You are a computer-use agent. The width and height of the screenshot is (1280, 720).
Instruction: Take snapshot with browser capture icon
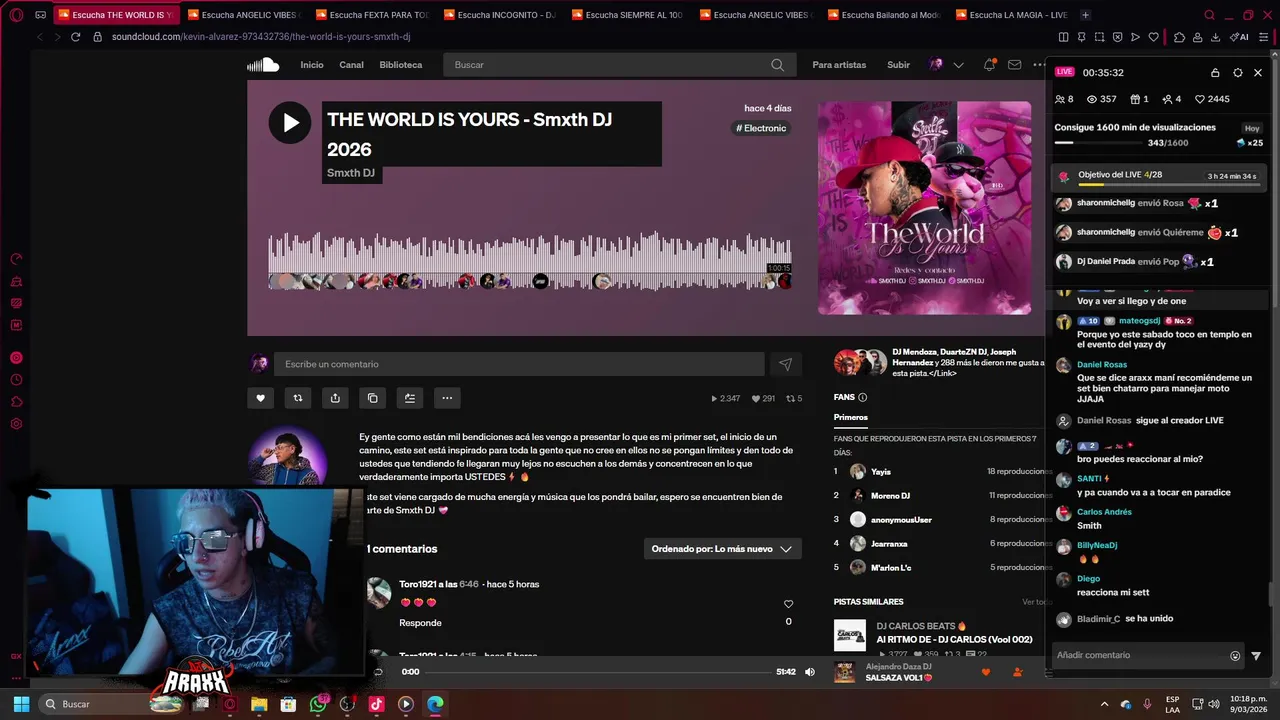[1099, 37]
